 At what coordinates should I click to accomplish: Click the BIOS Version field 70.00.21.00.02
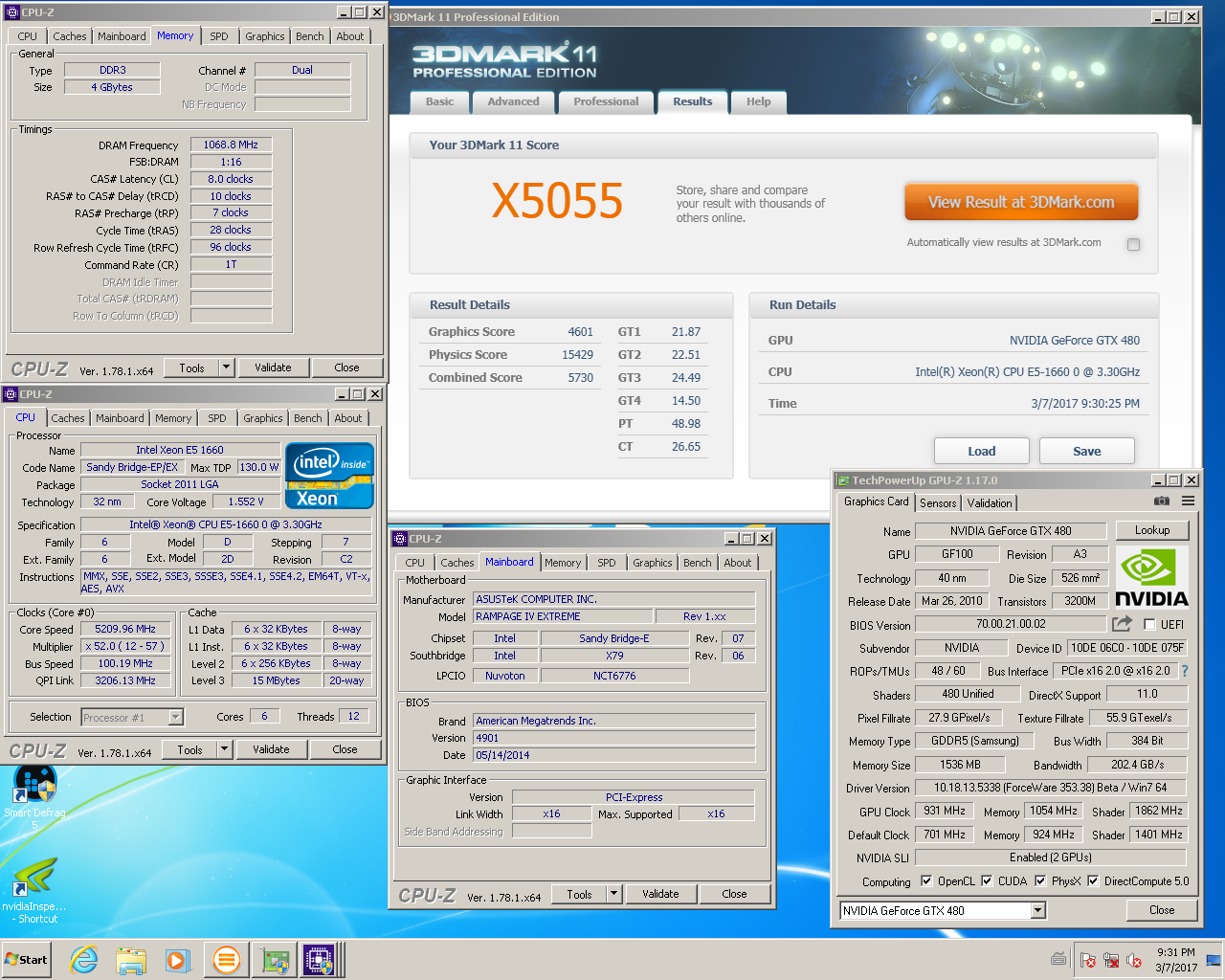[x=1011, y=624]
